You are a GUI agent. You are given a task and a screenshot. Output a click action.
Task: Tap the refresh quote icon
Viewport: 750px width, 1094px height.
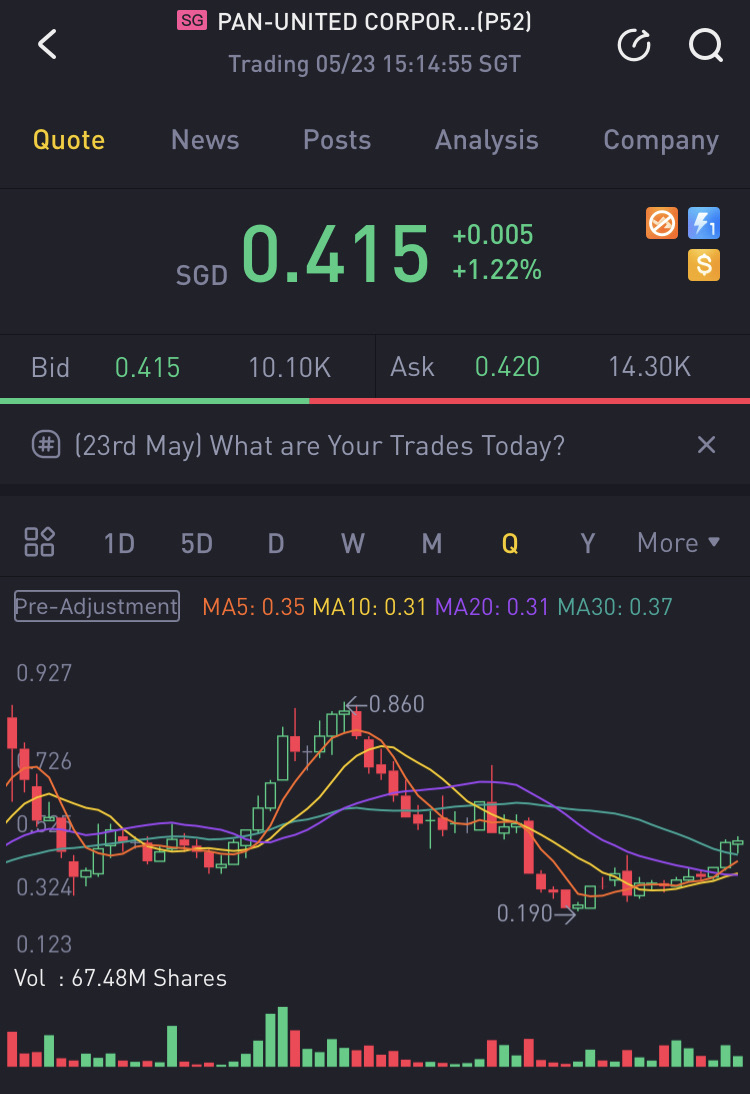click(634, 45)
